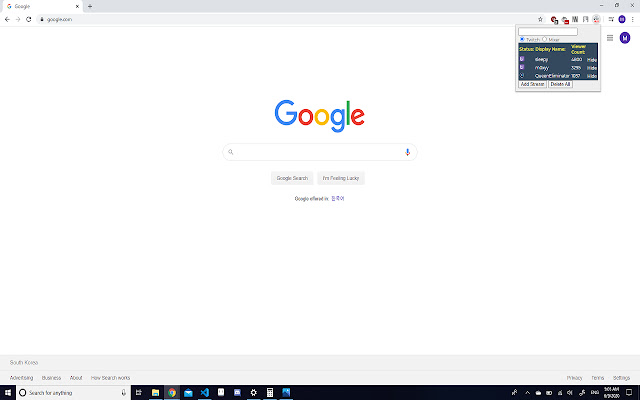
Task: Click the magnifier icon in Google search box
Action: pyautogui.click(x=231, y=152)
